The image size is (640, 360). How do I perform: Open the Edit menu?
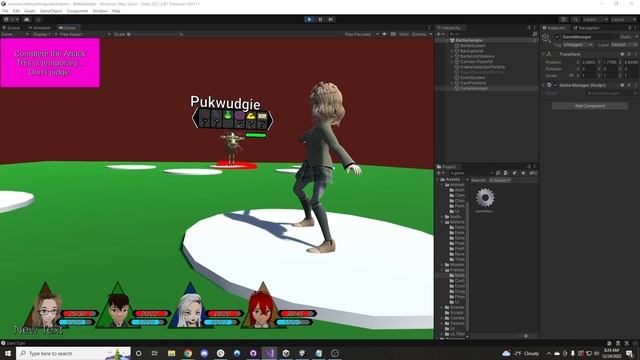tap(16, 11)
